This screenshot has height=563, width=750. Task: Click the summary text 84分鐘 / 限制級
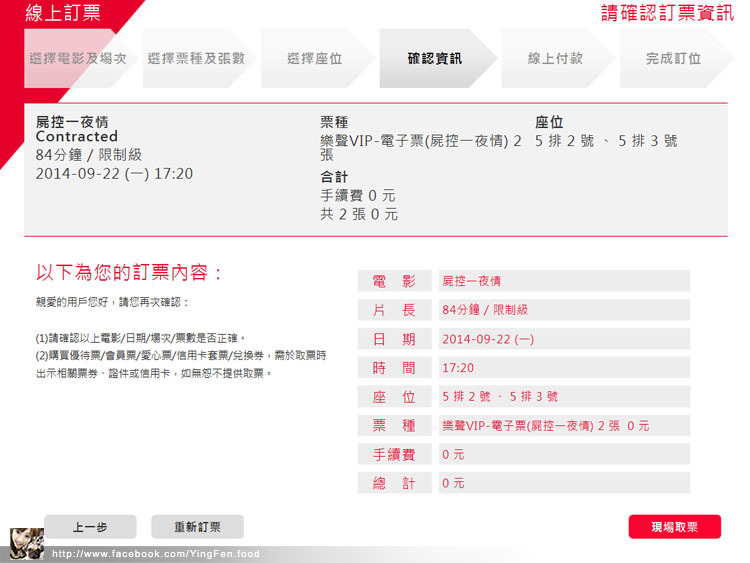pyautogui.click(x=89, y=155)
